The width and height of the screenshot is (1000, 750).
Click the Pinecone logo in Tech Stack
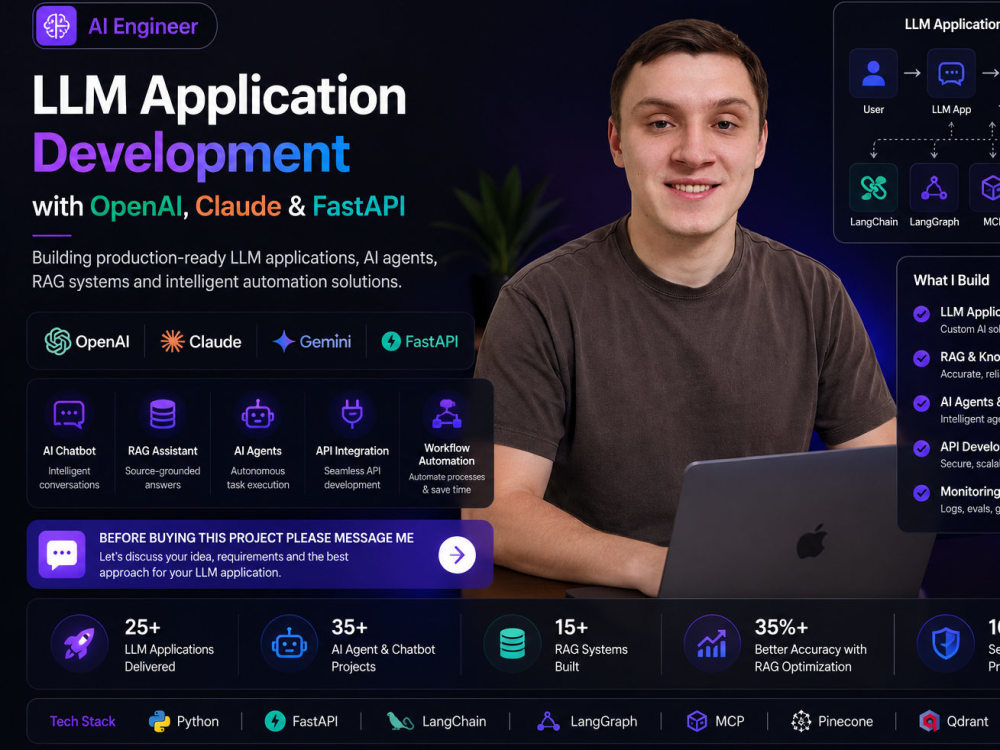[801, 721]
